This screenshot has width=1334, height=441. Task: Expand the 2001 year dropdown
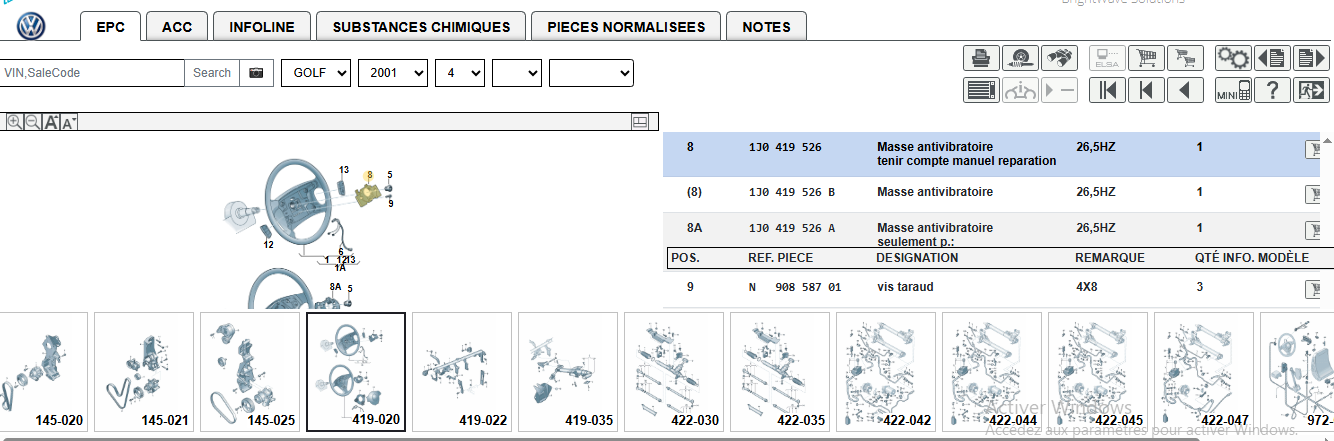tap(392, 73)
